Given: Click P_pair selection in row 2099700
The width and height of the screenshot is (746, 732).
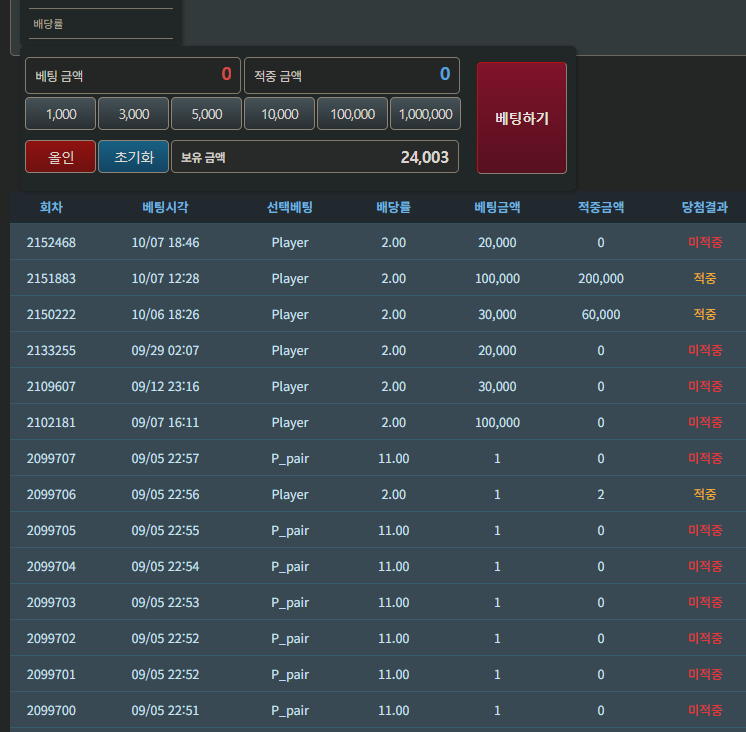Looking at the screenshot, I should (290, 711).
